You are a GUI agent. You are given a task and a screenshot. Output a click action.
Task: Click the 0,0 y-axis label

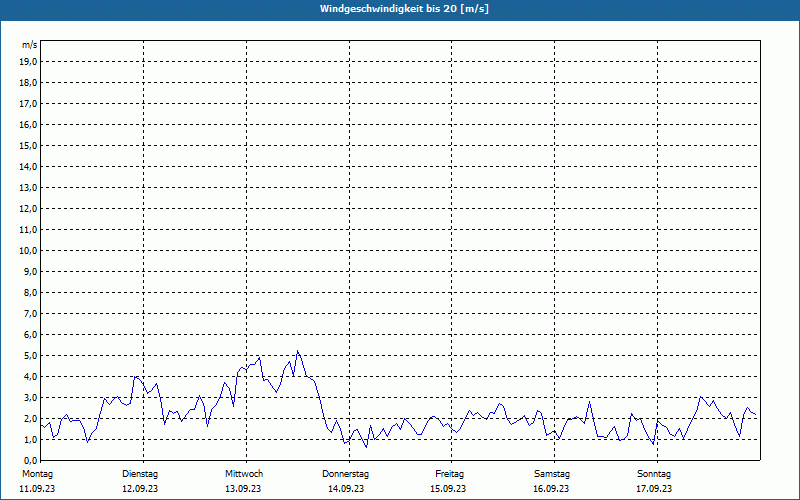click(x=30, y=460)
